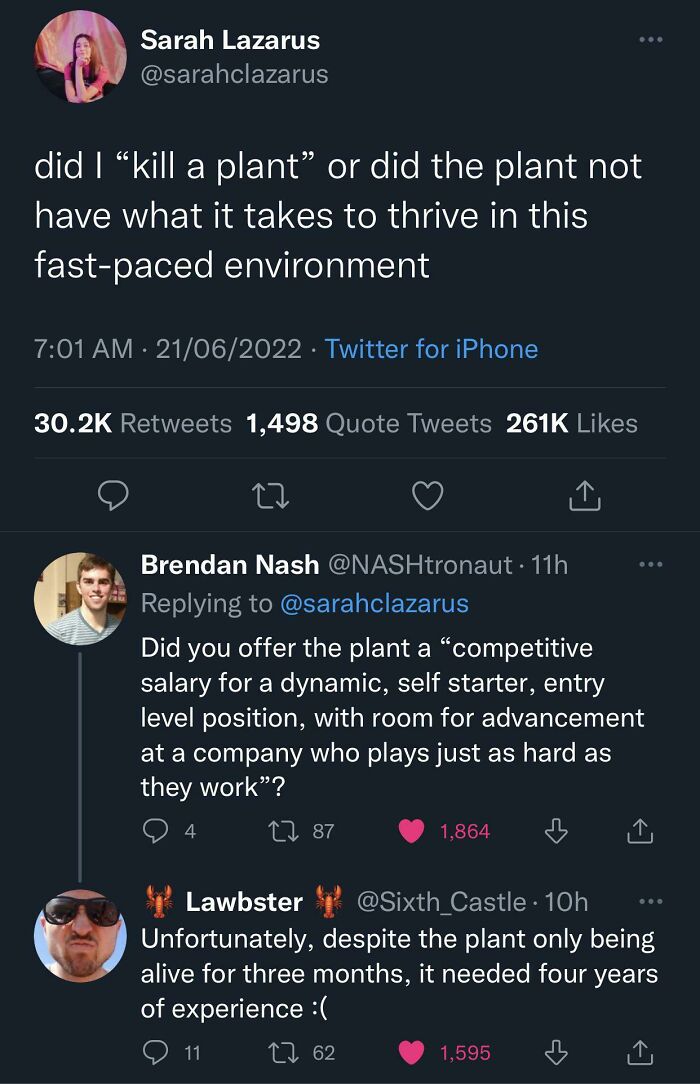The width and height of the screenshot is (700, 1084).
Task: Reply to Brendan Nash's comment
Action: 155,831
